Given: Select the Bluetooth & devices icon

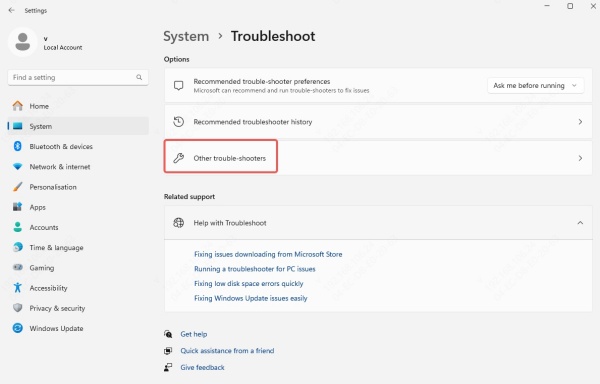Looking at the screenshot, I should point(18,146).
